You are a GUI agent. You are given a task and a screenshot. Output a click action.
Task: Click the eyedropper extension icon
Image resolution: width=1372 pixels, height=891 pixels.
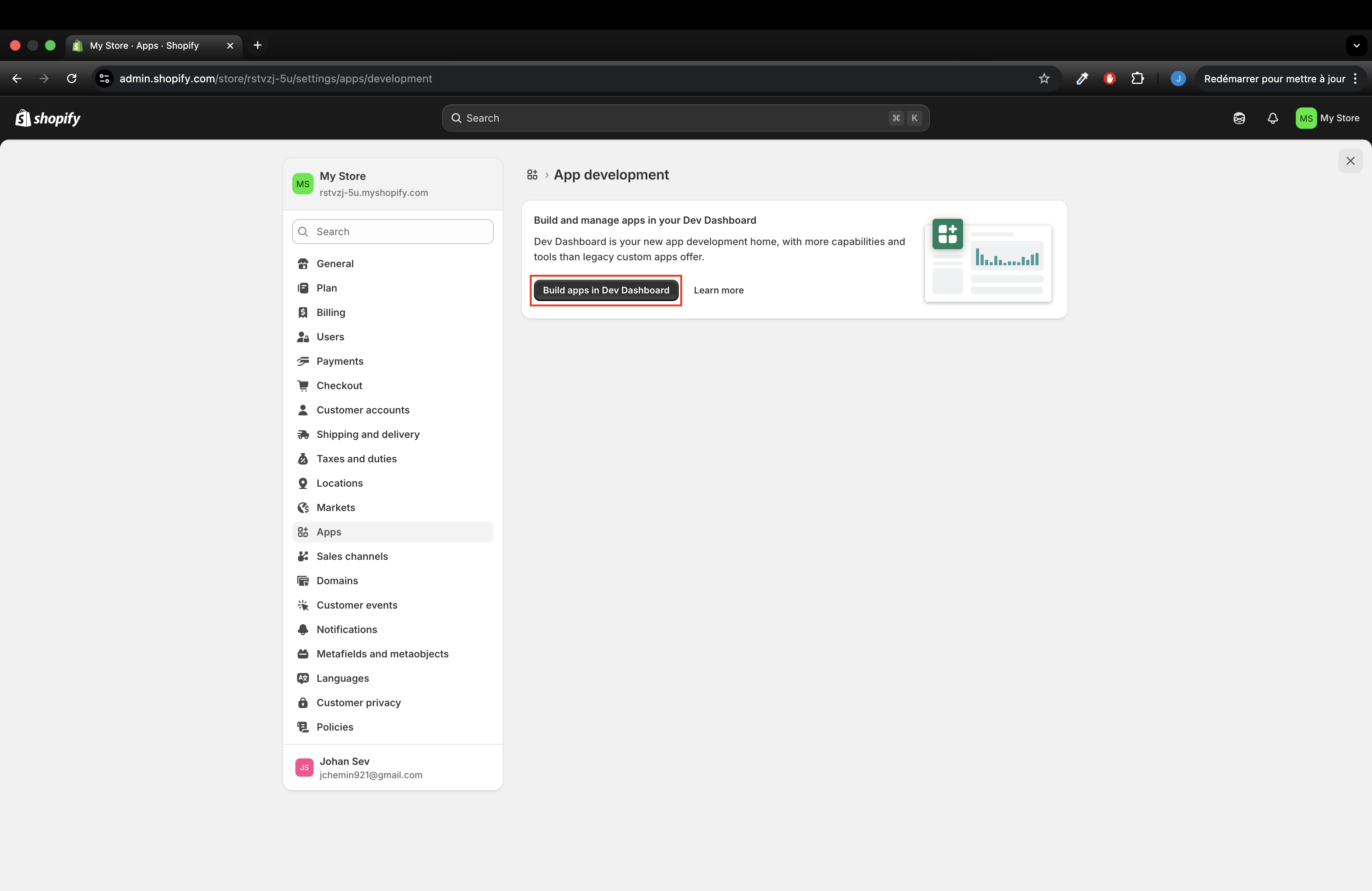(x=1082, y=79)
